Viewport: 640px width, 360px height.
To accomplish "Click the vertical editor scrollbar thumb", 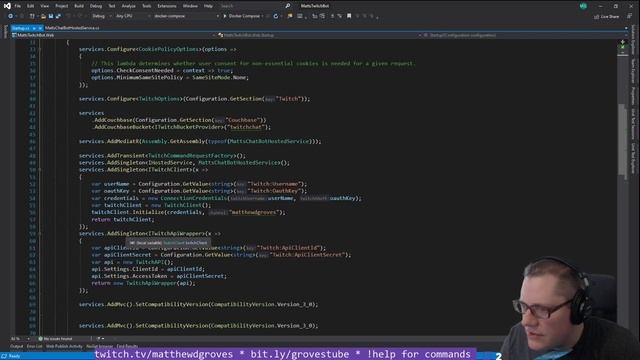I will click(x=622, y=140).
